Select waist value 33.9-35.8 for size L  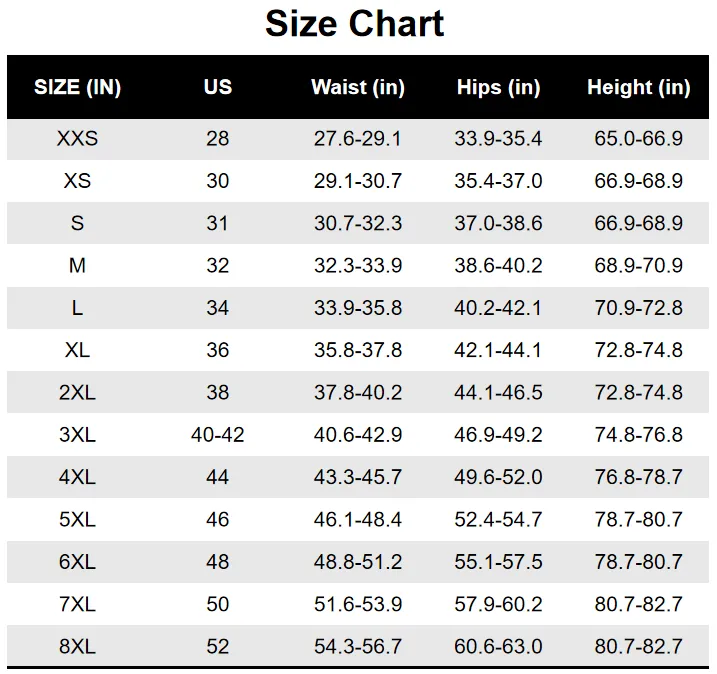[357, 308]
